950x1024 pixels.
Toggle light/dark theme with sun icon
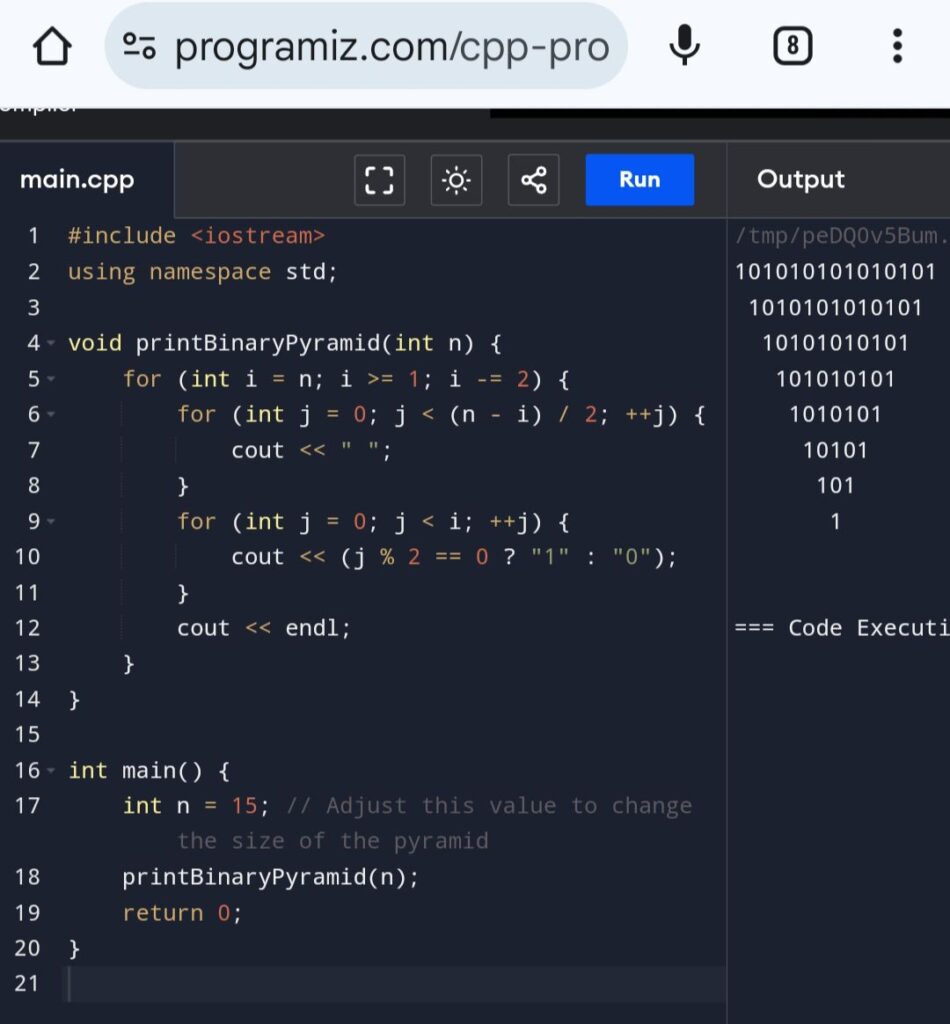(456, 180)
